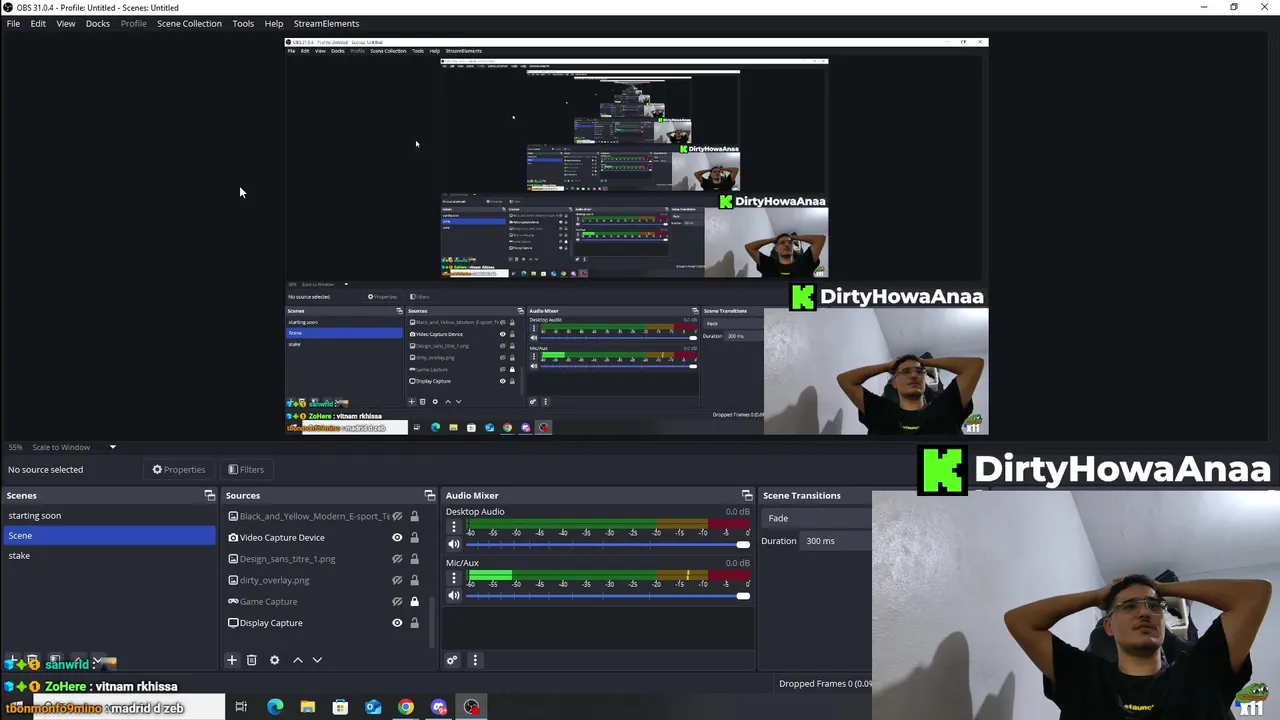The width and height of the screenshot is (1280, 720).
Task: Click the camera icon of Video Capture Device
Action: pyautogui.click(x=233, y=537)
